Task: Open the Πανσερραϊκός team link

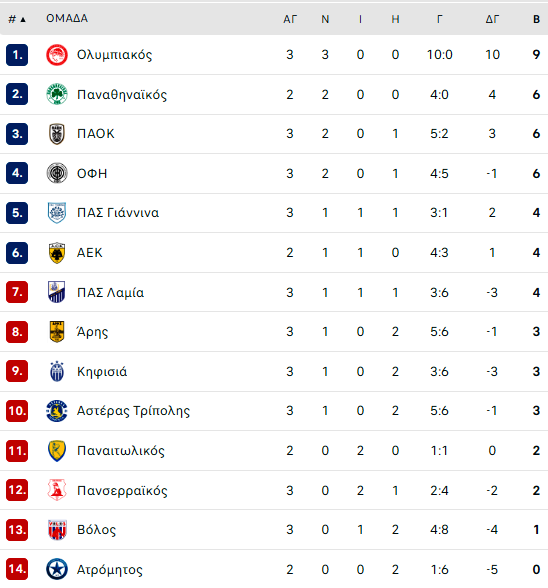Action: [x=122, y=490]
